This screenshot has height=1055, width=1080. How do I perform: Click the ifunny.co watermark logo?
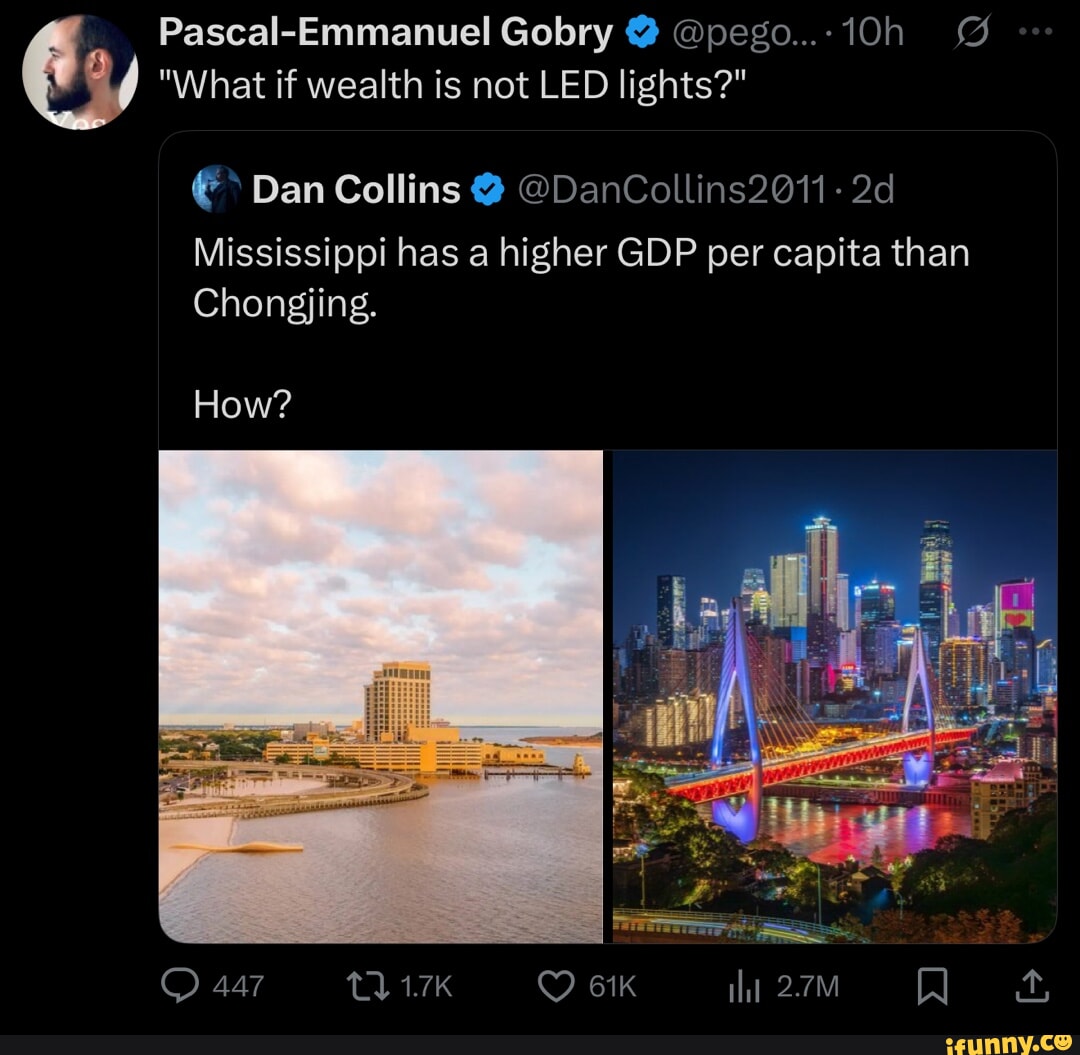coord(1008,1041)
